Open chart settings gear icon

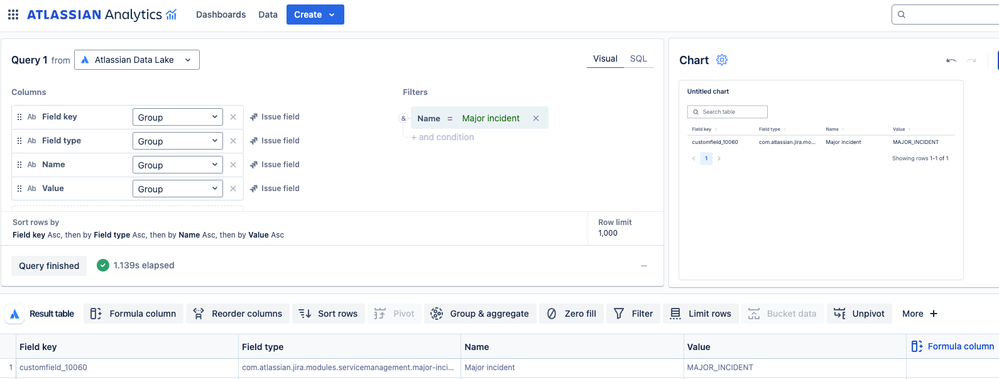coord(722,60)
